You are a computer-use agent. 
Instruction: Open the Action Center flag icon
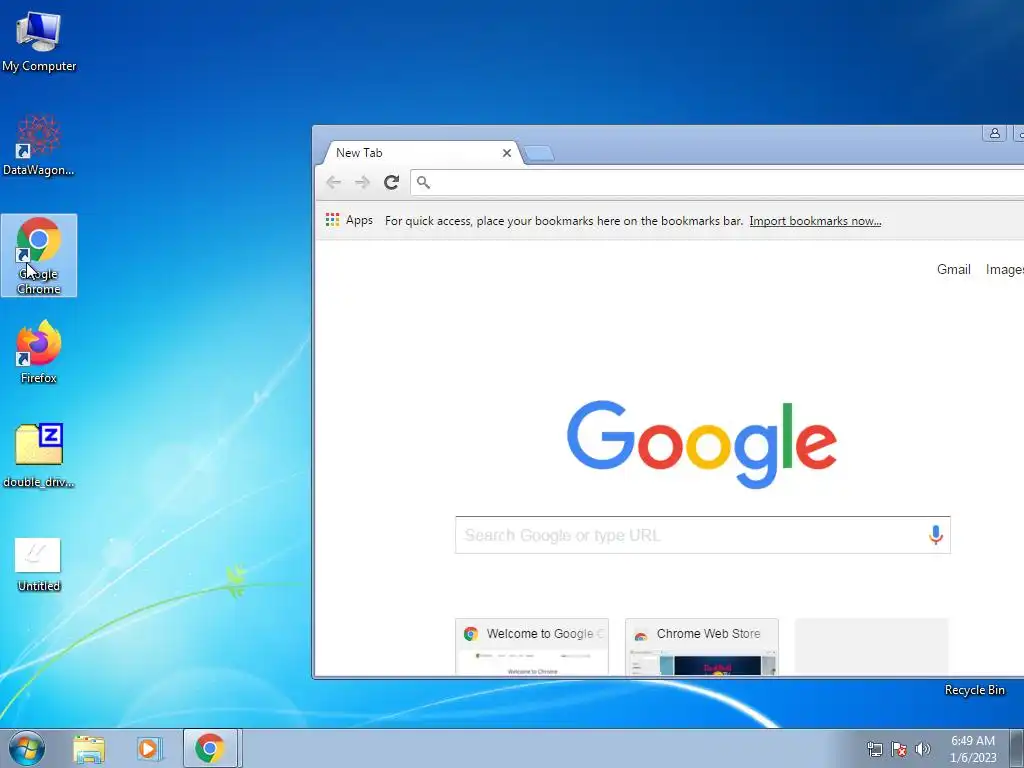pyautogui.click(x=899, y=749)
